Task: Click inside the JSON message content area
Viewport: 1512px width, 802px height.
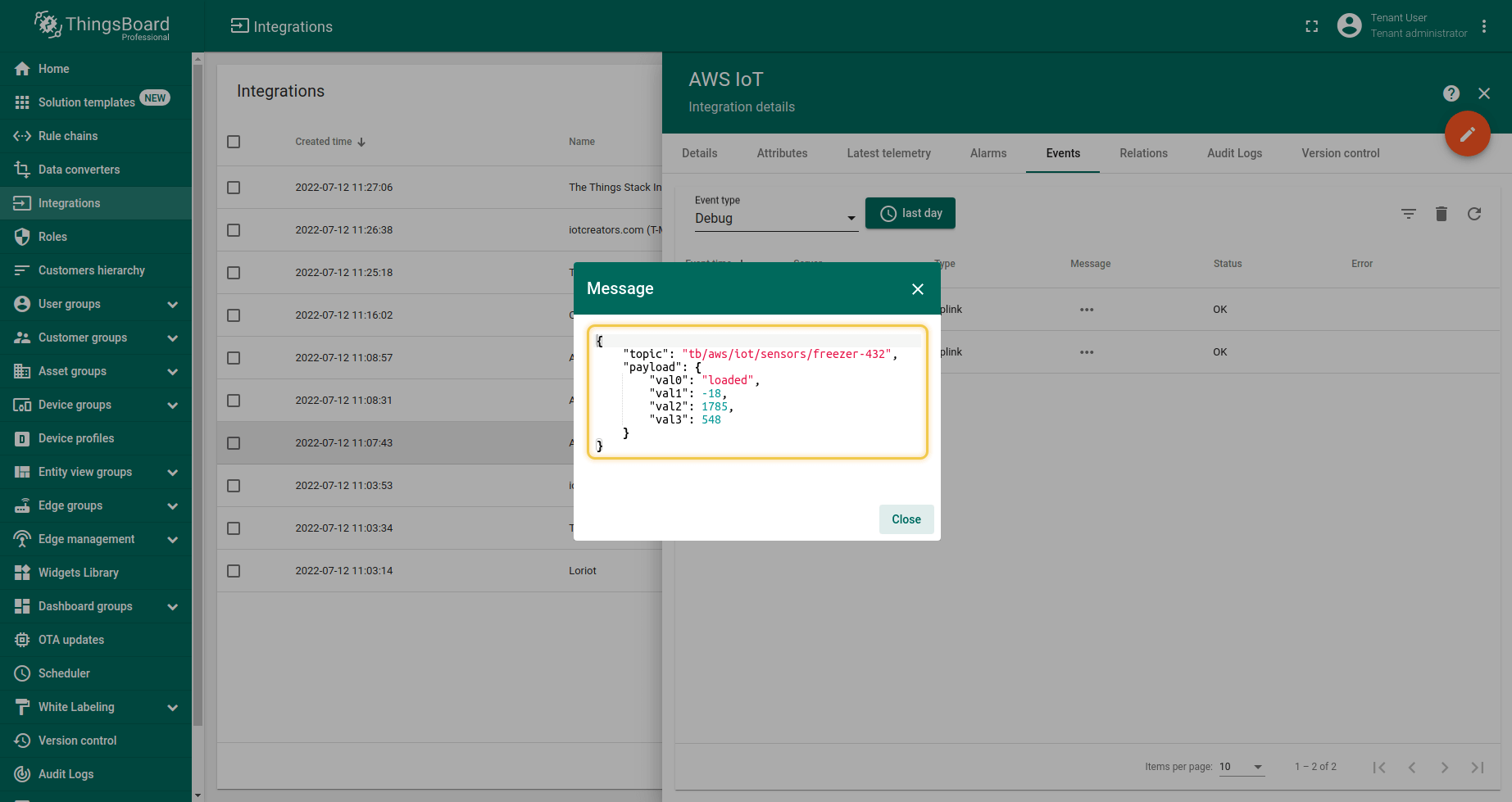Action: click(x=756, y=393)
